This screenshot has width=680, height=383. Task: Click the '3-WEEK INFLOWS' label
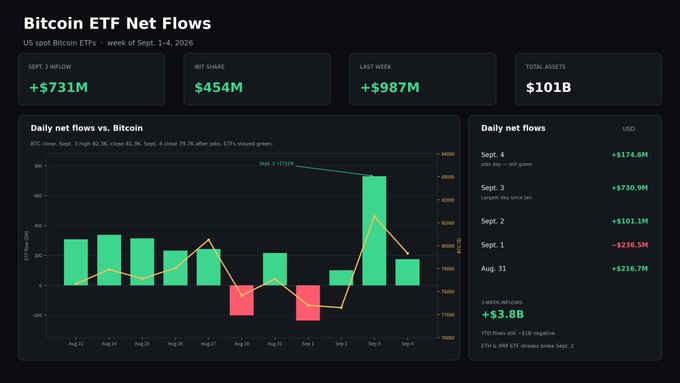tap(502, 302)
